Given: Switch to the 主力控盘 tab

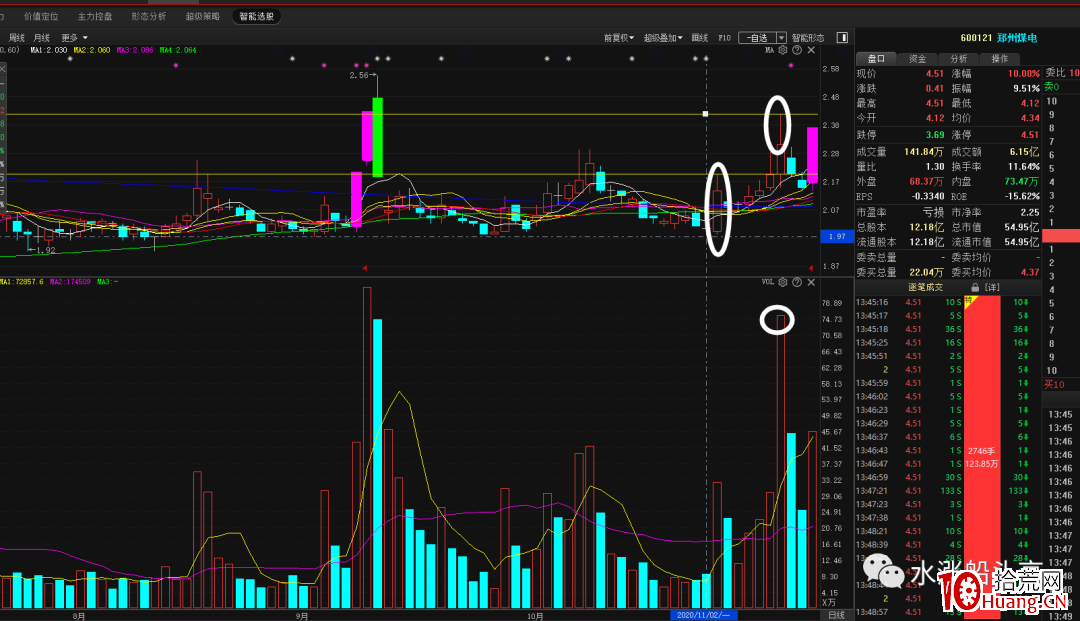Looking at the screenshot, I should click(x=95, y=17).
